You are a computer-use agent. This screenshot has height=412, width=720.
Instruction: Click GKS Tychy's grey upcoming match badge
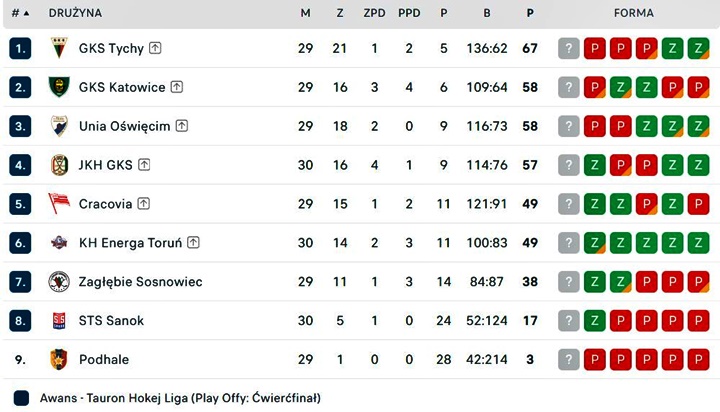coord(569,48)
